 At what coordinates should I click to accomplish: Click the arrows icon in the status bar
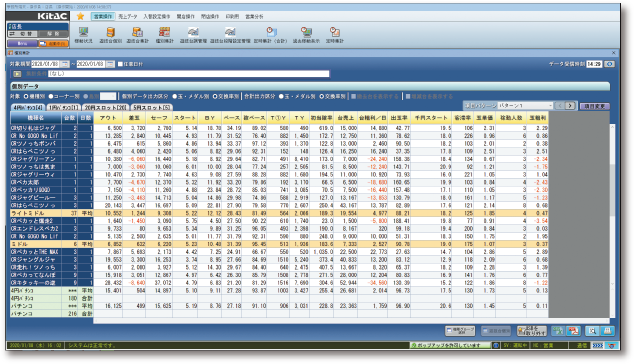click(x=598, y=345)
